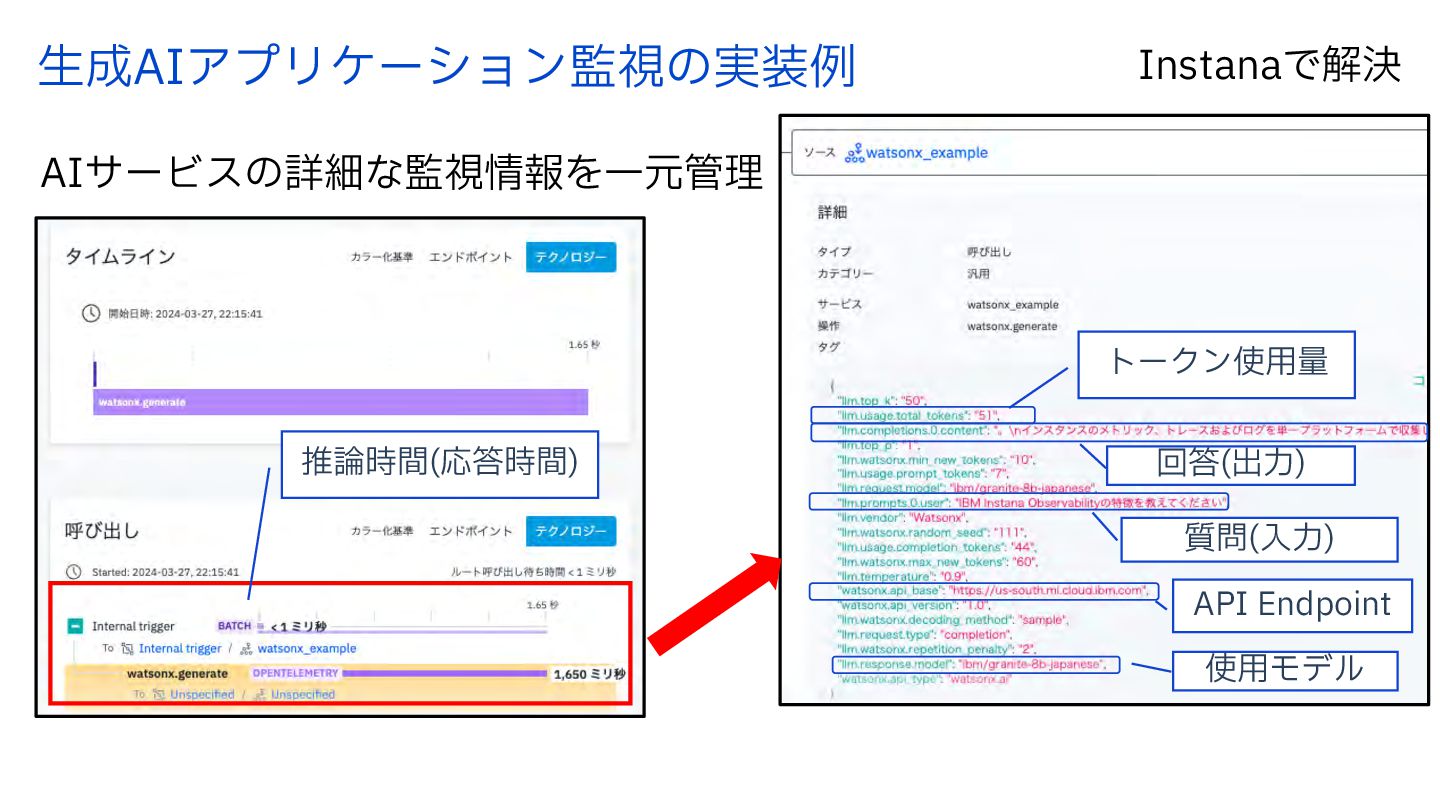Click the application icon next to ソース watsonx_example
This screenshot has height=810, width=1440.
pos(853,154)
